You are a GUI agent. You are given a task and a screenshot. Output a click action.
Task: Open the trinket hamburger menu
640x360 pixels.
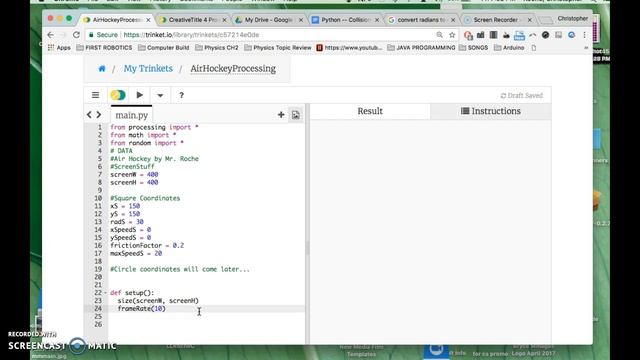[96, 95]
